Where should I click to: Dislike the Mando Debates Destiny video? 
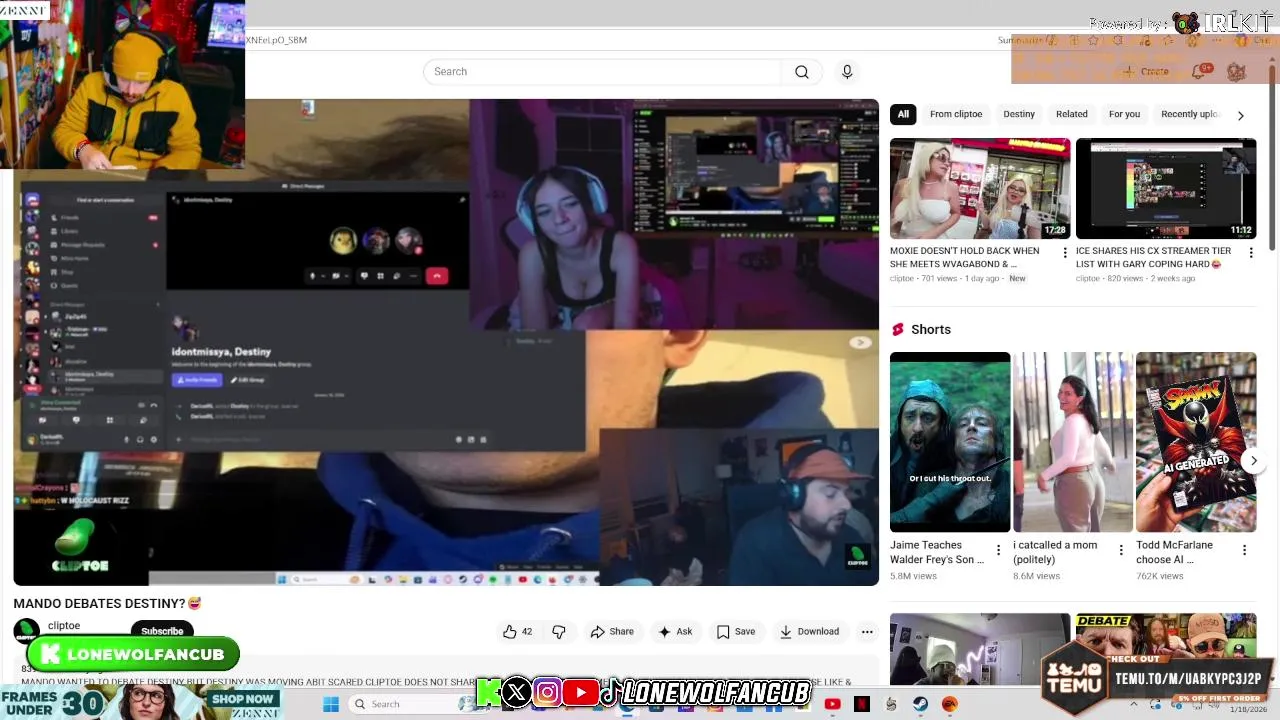coord(559,631)
